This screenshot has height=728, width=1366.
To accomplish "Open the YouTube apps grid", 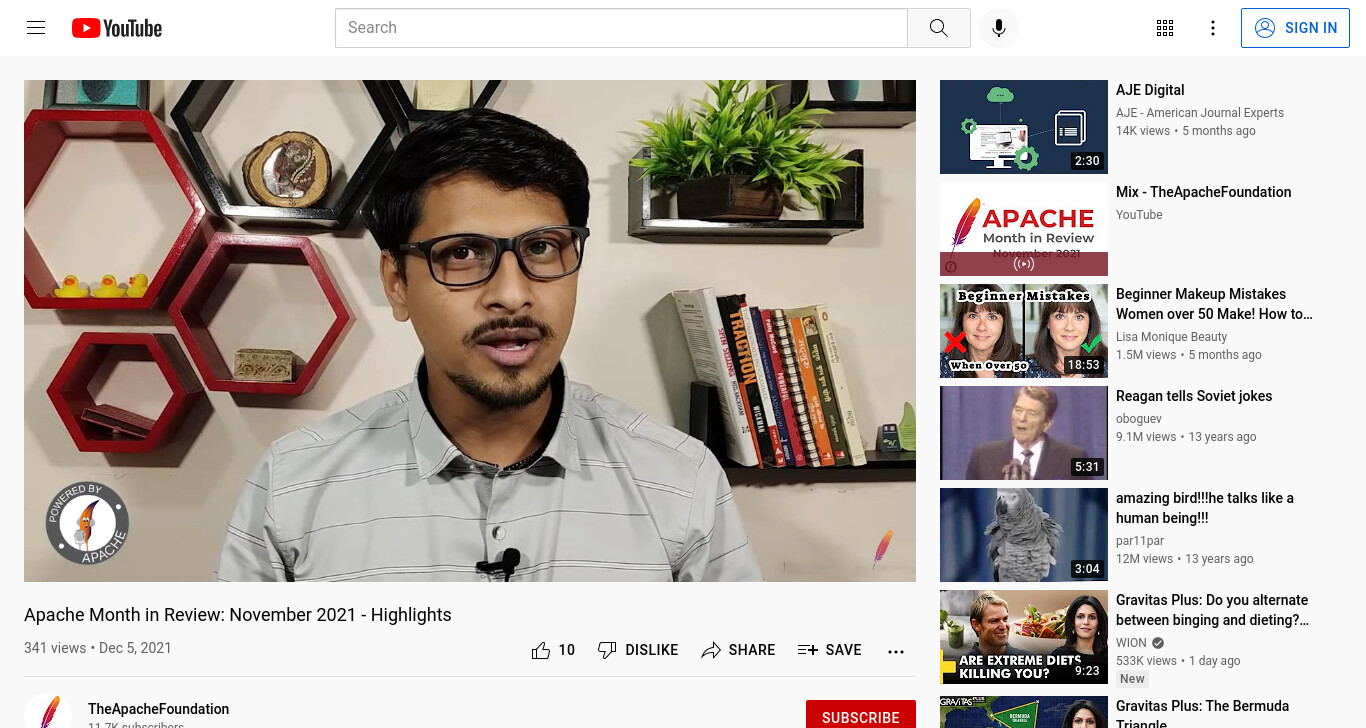I will (1165, 28).
